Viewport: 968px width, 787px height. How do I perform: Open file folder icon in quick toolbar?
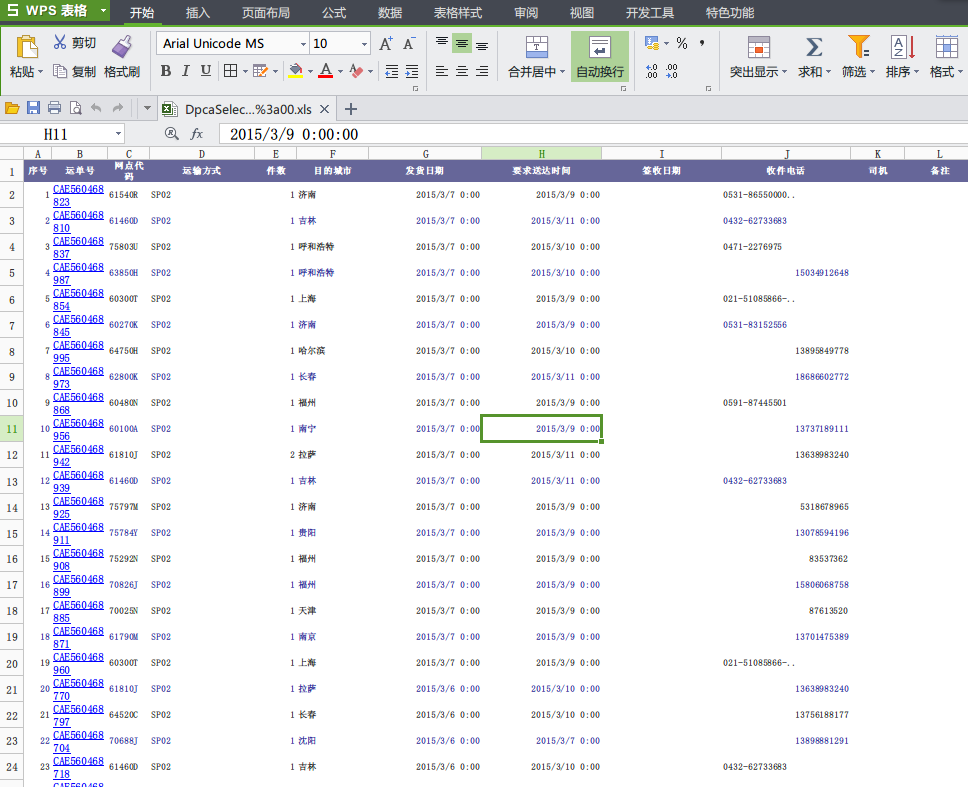(x=12, y=109)
